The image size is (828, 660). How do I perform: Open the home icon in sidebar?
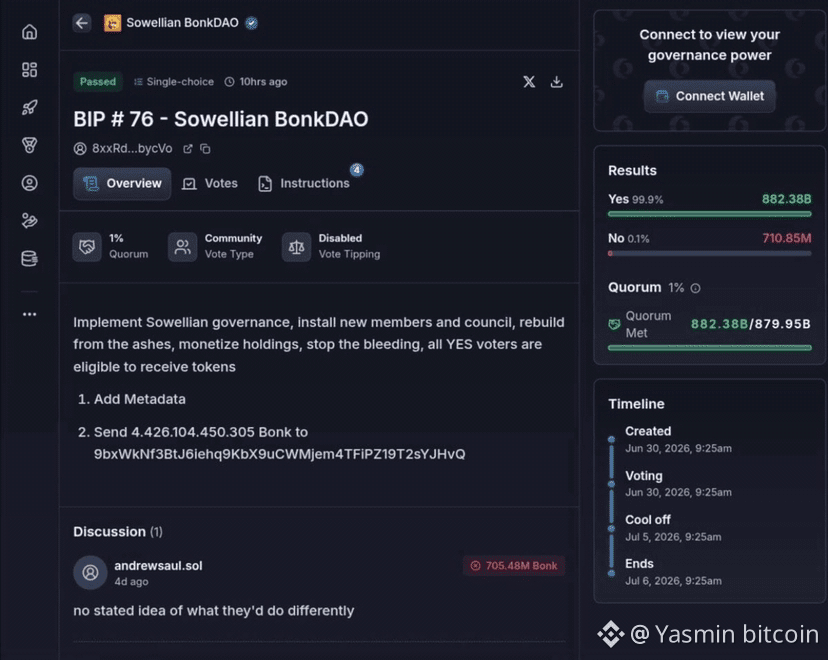[x=30, y=32]
